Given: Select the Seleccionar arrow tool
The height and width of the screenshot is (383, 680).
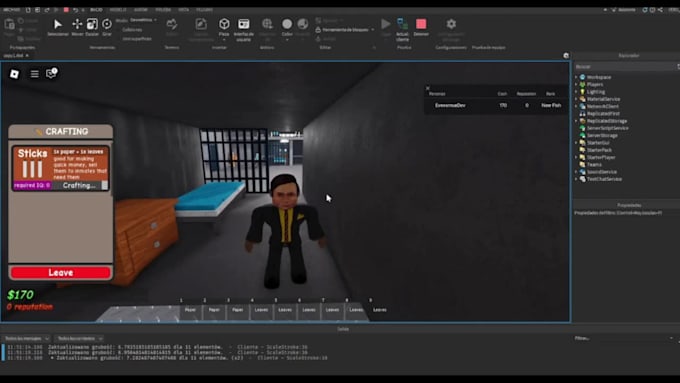Looking at the screenshot, I should coord(57,27).
